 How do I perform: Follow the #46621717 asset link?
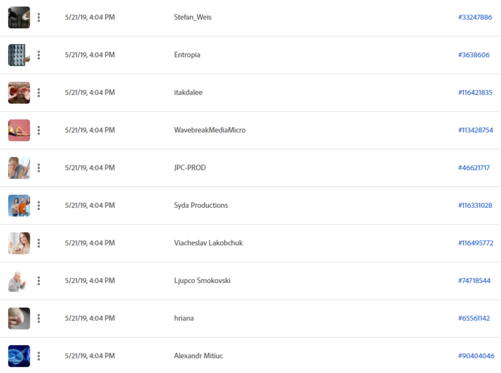[474, 168]
